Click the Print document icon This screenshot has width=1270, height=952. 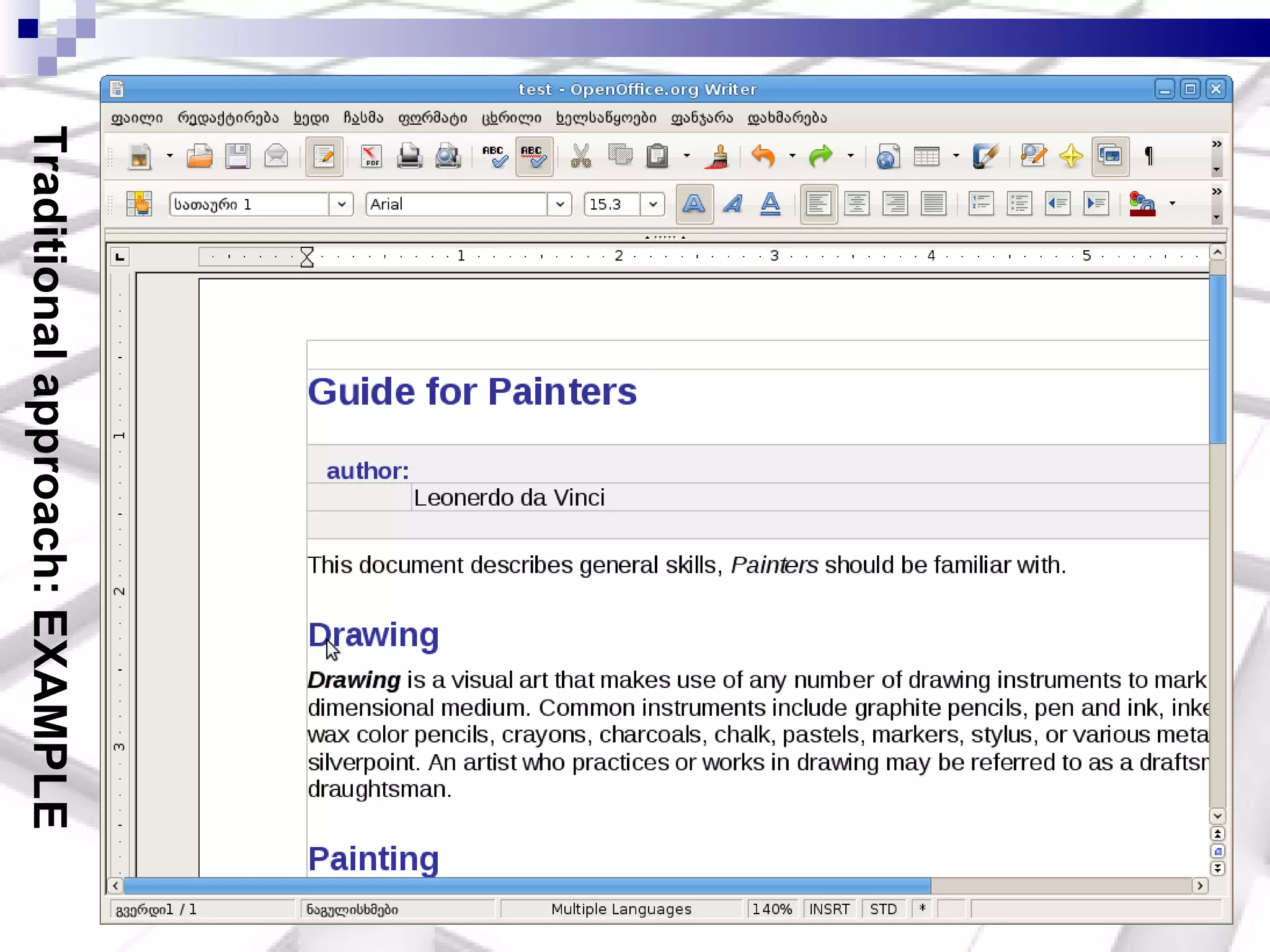pyautogui.click(x=409, y=156)
